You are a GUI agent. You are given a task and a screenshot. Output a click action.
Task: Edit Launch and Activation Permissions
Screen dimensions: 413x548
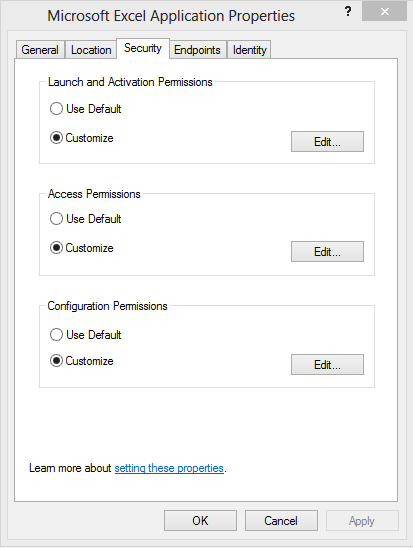[x=327, y=142]
